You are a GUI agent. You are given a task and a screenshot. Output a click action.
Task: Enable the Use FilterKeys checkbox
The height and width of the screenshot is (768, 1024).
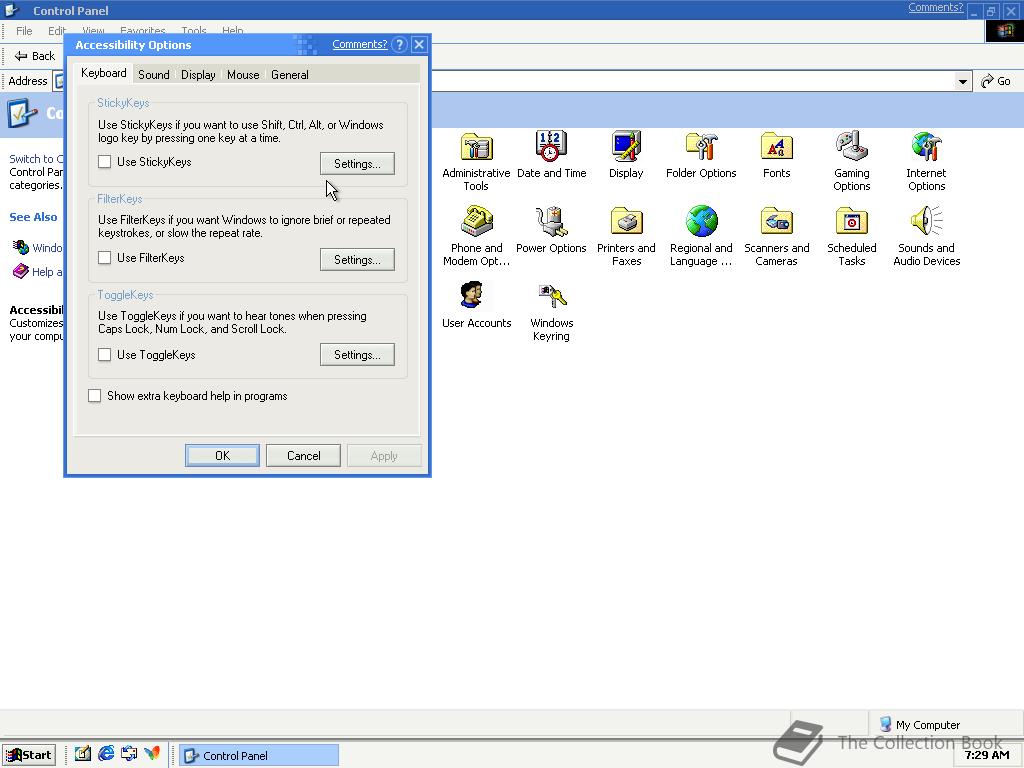tap(104, 257)
